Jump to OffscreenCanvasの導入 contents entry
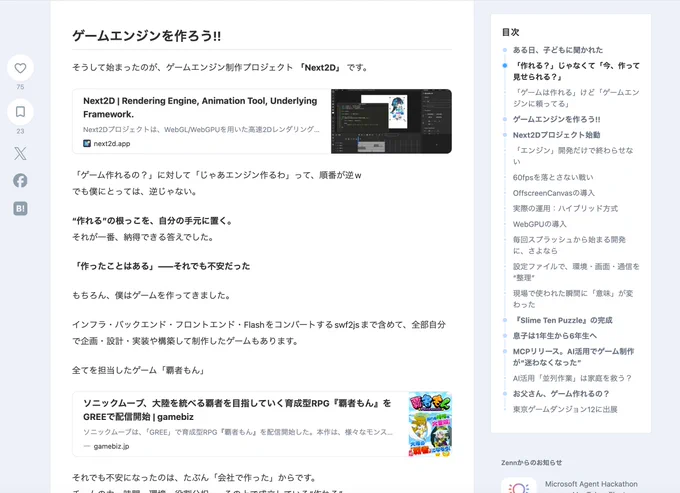The image size is (680, 493). click(554, 193)
